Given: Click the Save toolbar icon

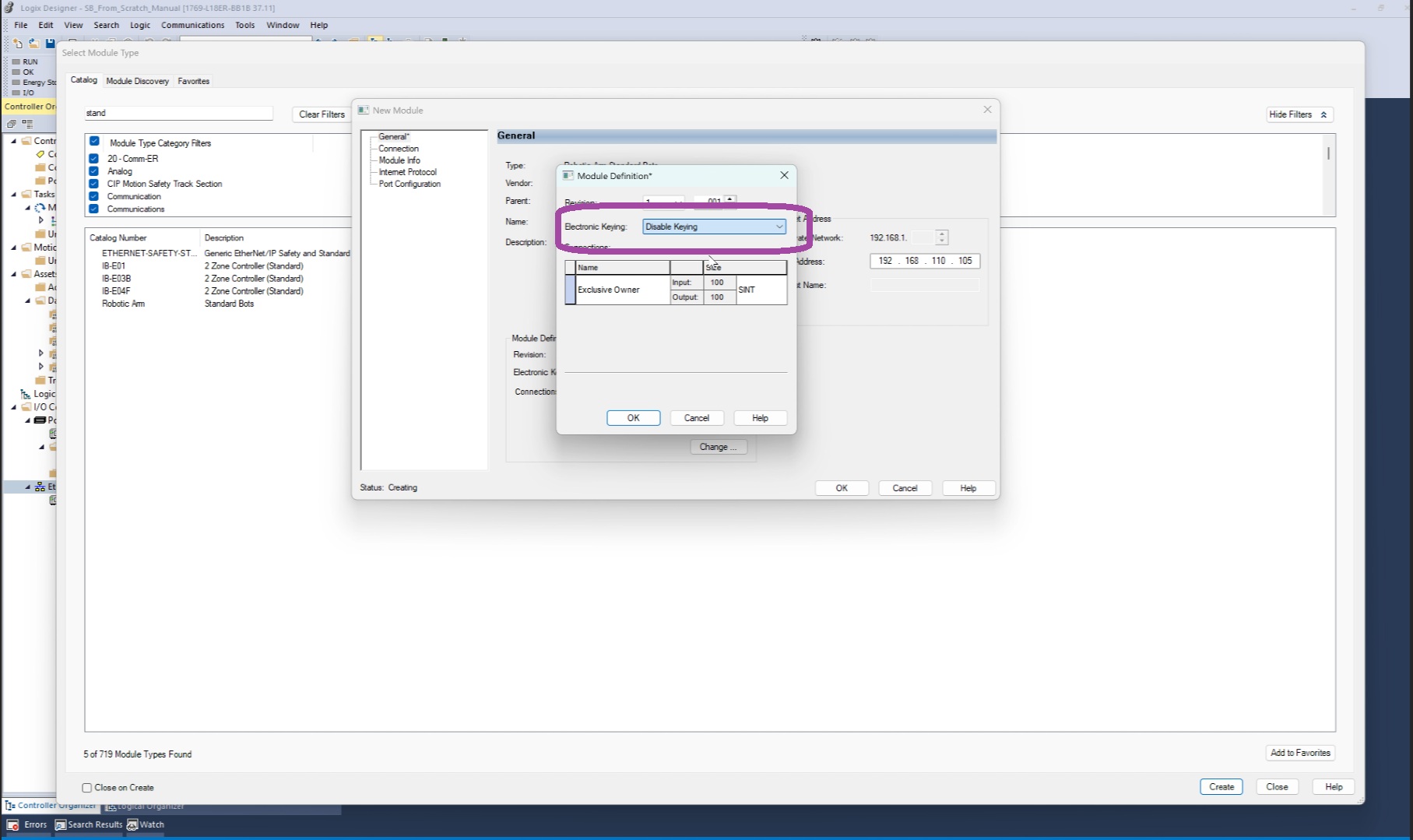Looking at the screenshot, I should pyautogui.click(x=50, y=44).
